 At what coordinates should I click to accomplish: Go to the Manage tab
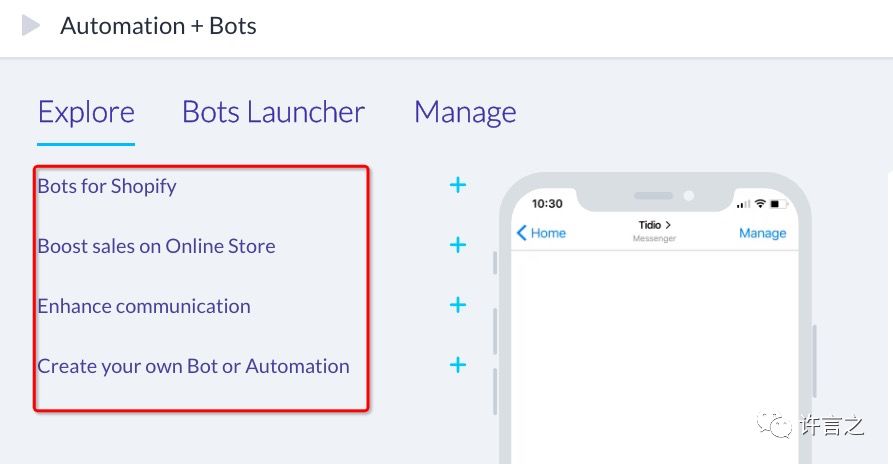click(x=465, y=113)
